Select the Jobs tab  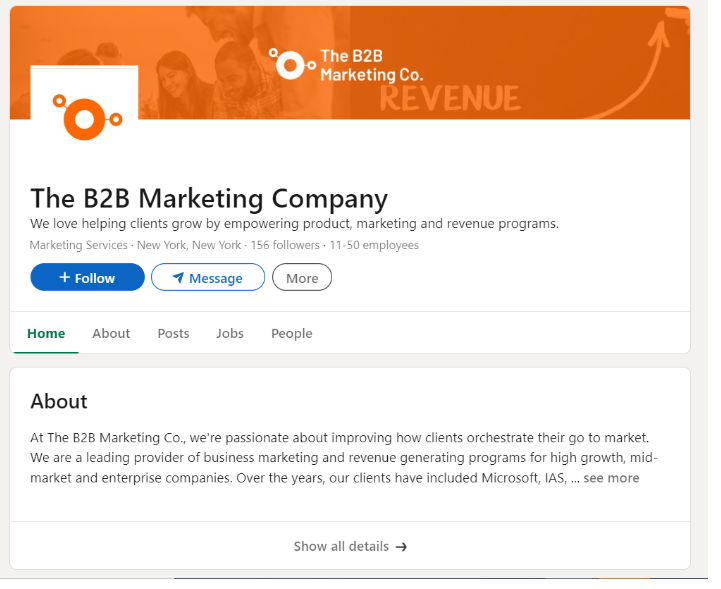click(230, 333)
